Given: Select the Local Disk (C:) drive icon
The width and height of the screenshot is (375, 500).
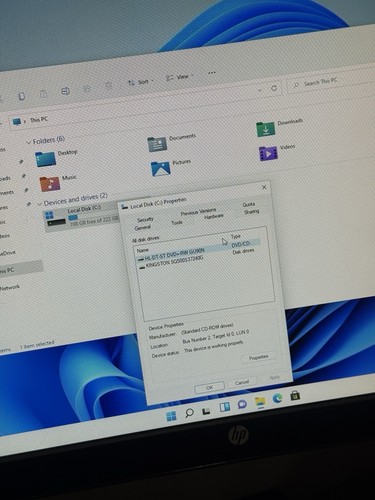Looking at the screenshot, I should [x=56, y=218].
